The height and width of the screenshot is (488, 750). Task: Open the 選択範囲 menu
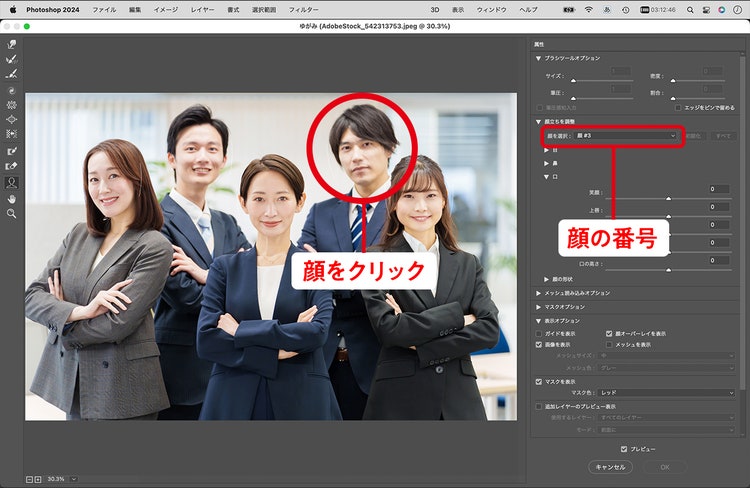264,10
